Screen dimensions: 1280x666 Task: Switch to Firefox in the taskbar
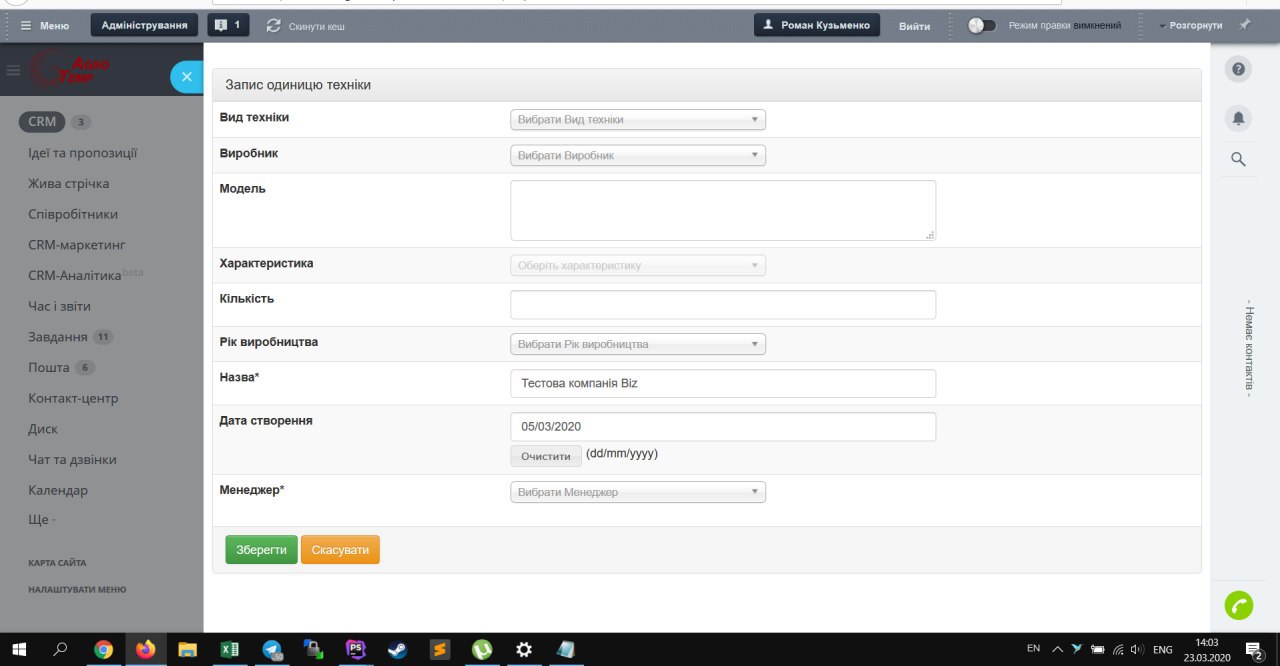click(146, 650)
